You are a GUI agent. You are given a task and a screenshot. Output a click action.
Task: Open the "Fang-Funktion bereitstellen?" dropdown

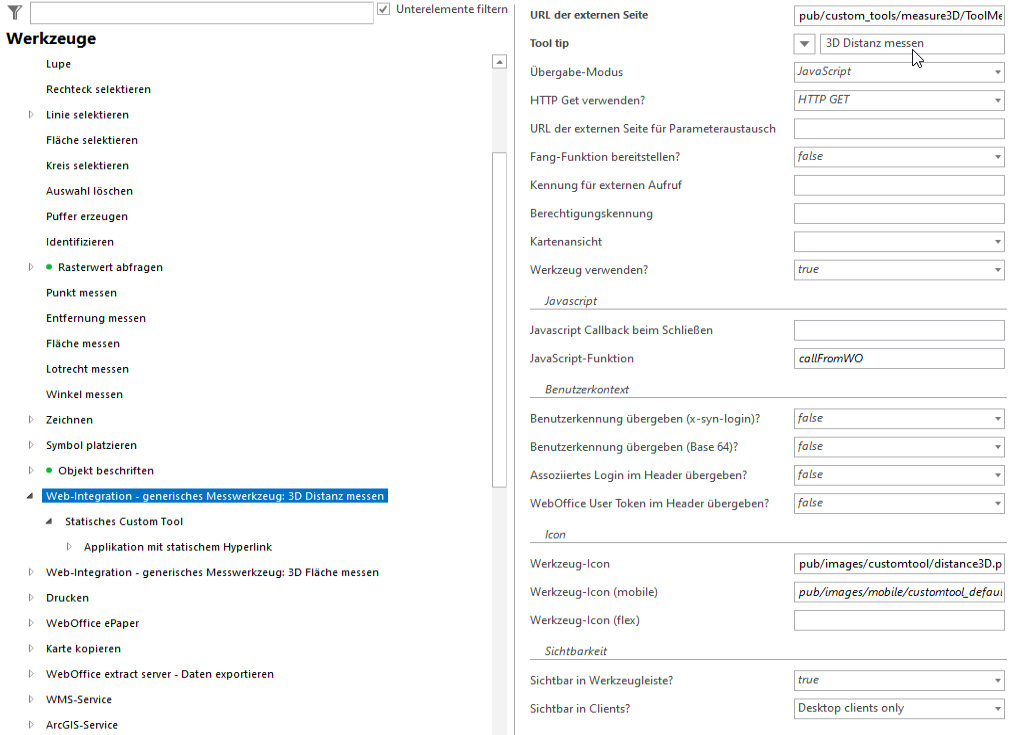[x=996, y=156]
